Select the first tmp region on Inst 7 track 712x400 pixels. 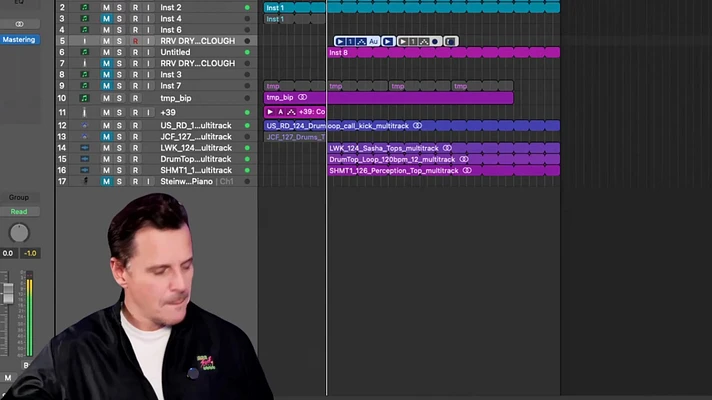tap(295, 86)
